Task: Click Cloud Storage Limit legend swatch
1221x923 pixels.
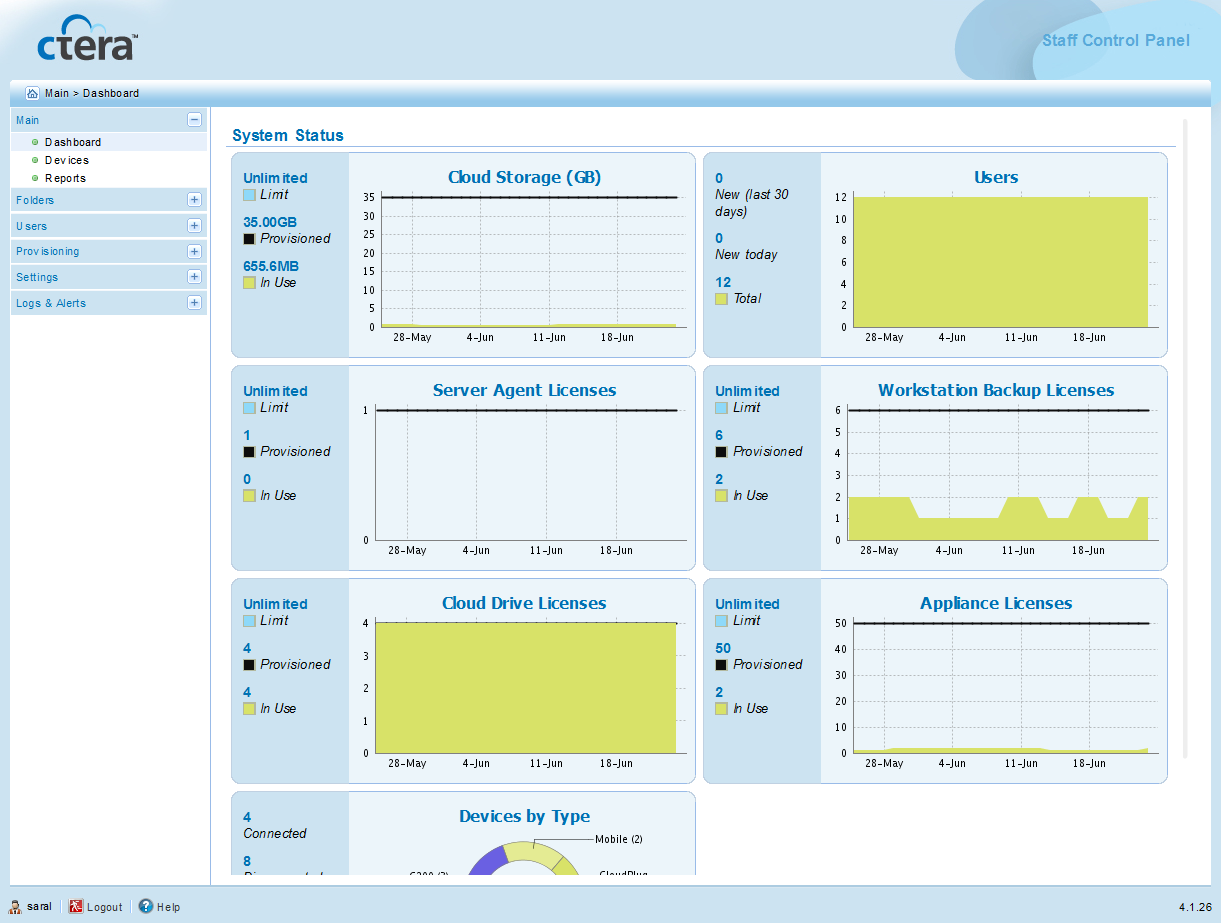Action: tap(249, 195)
